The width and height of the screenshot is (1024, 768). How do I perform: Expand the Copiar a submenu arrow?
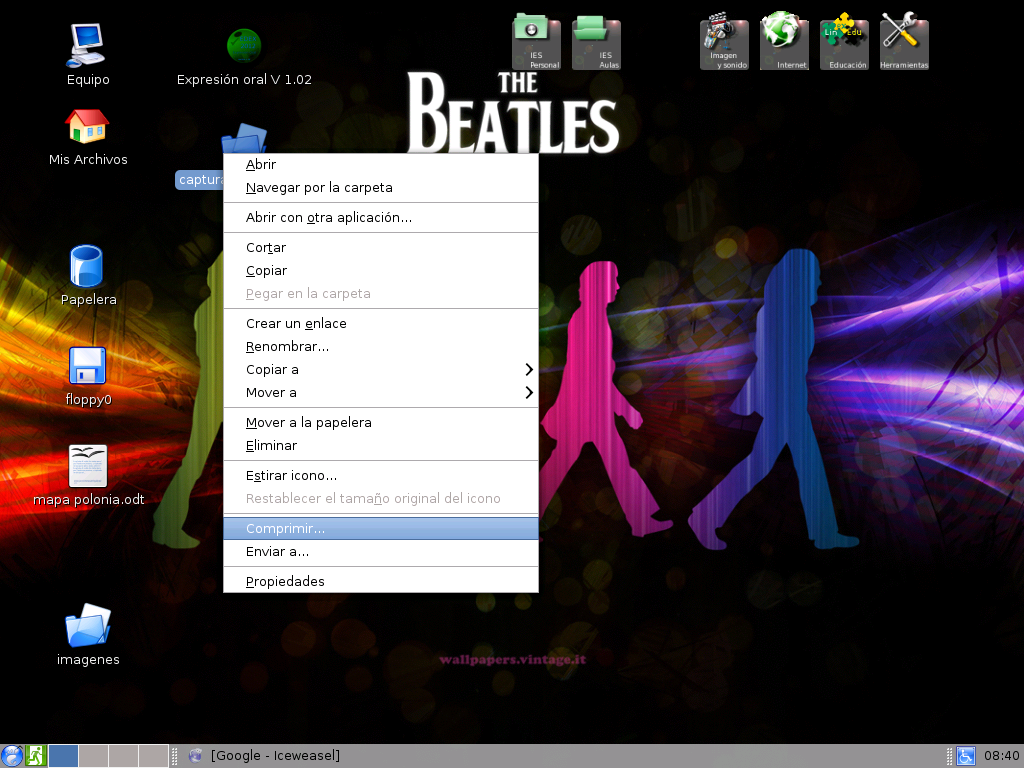[529, 370]
